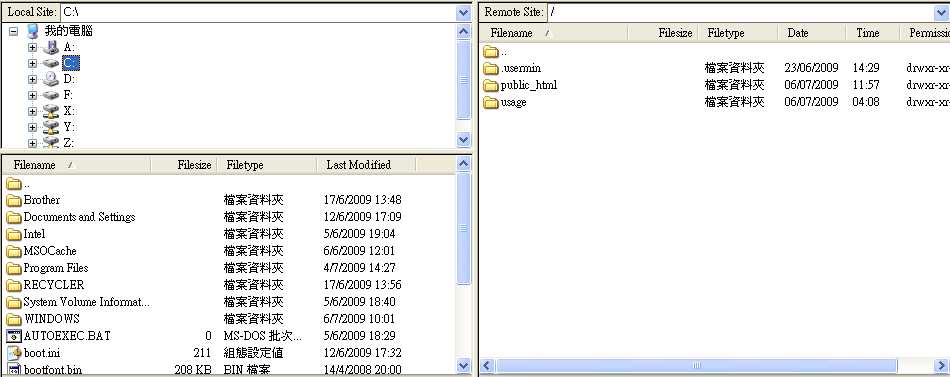The image size is (950, 377).
Task: Select the AUTOEXEC.BAT file icon
Action: 14,336
